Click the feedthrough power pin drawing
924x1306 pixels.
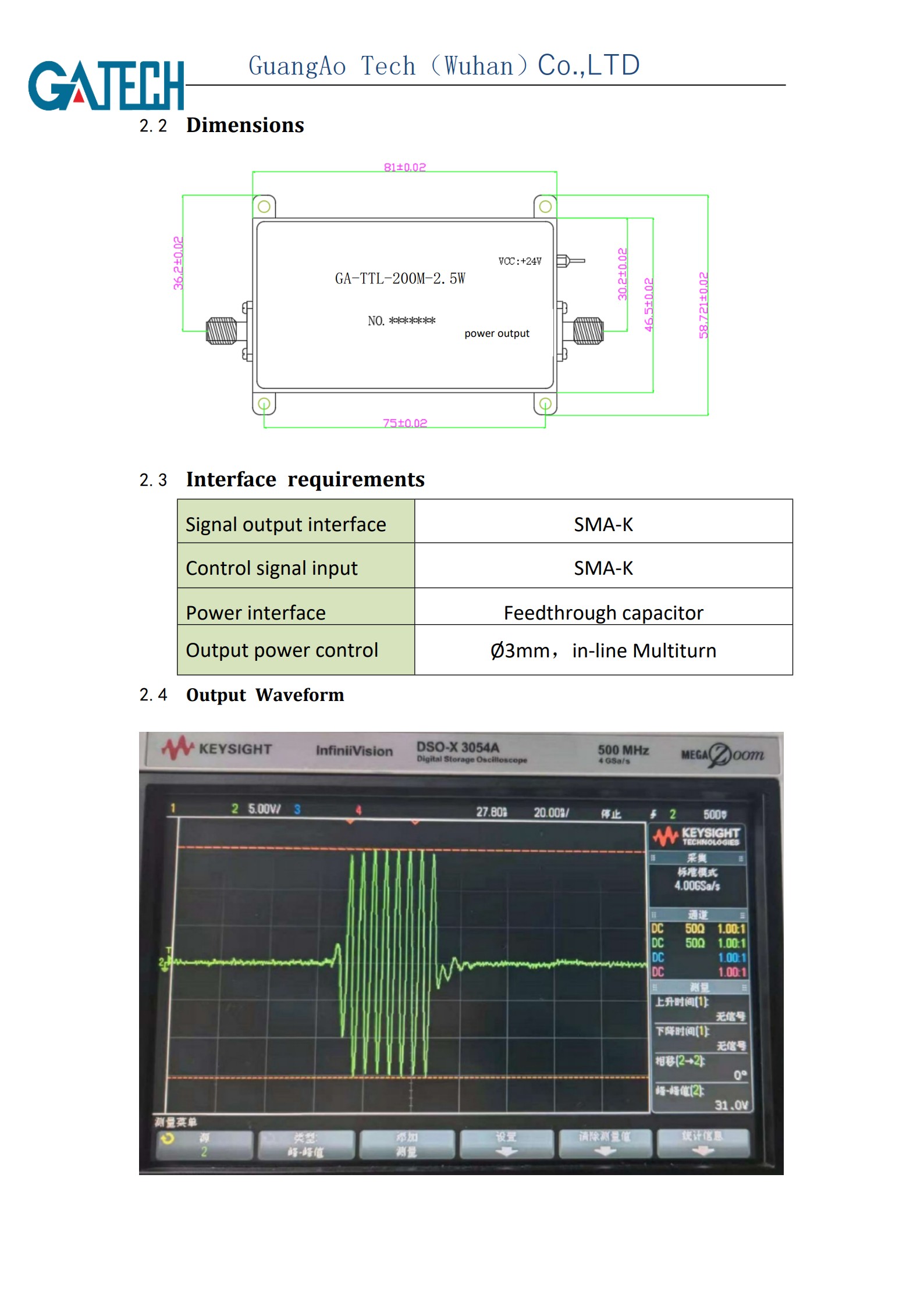pos(571,261)
